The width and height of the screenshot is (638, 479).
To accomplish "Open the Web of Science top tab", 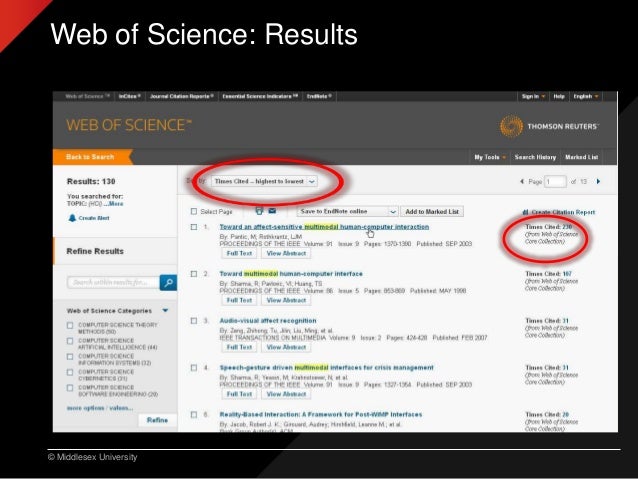I will pos(87,96).
